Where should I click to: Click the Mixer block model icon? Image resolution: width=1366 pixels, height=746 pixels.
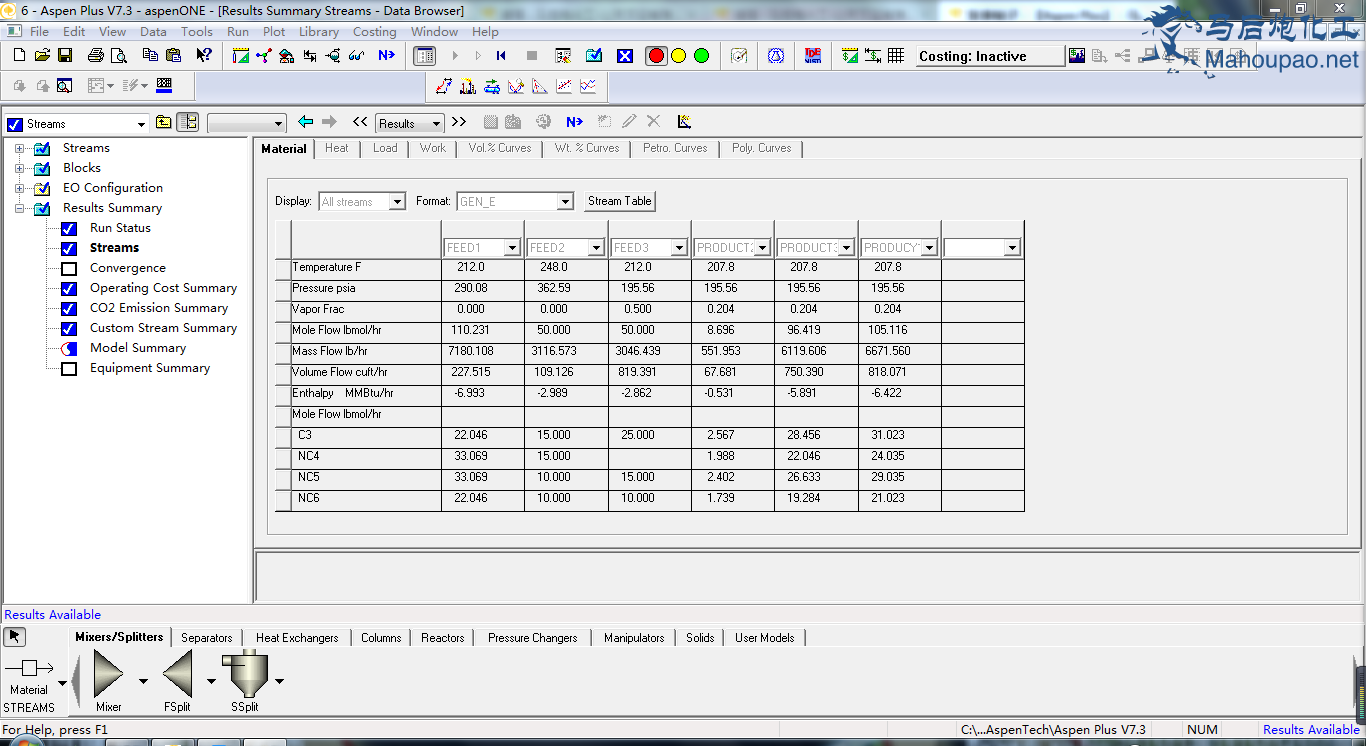tap(108, 673)
